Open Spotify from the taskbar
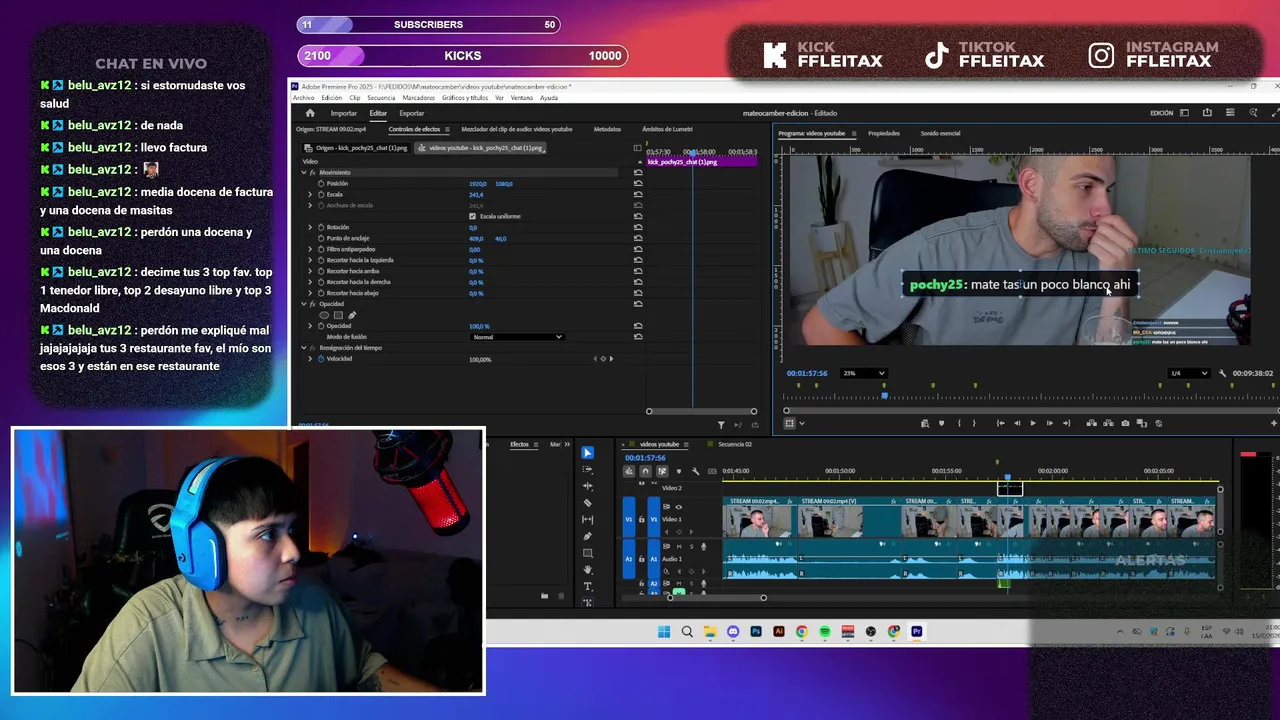Screen dimensions: 1280x720 tap(825, 632)
